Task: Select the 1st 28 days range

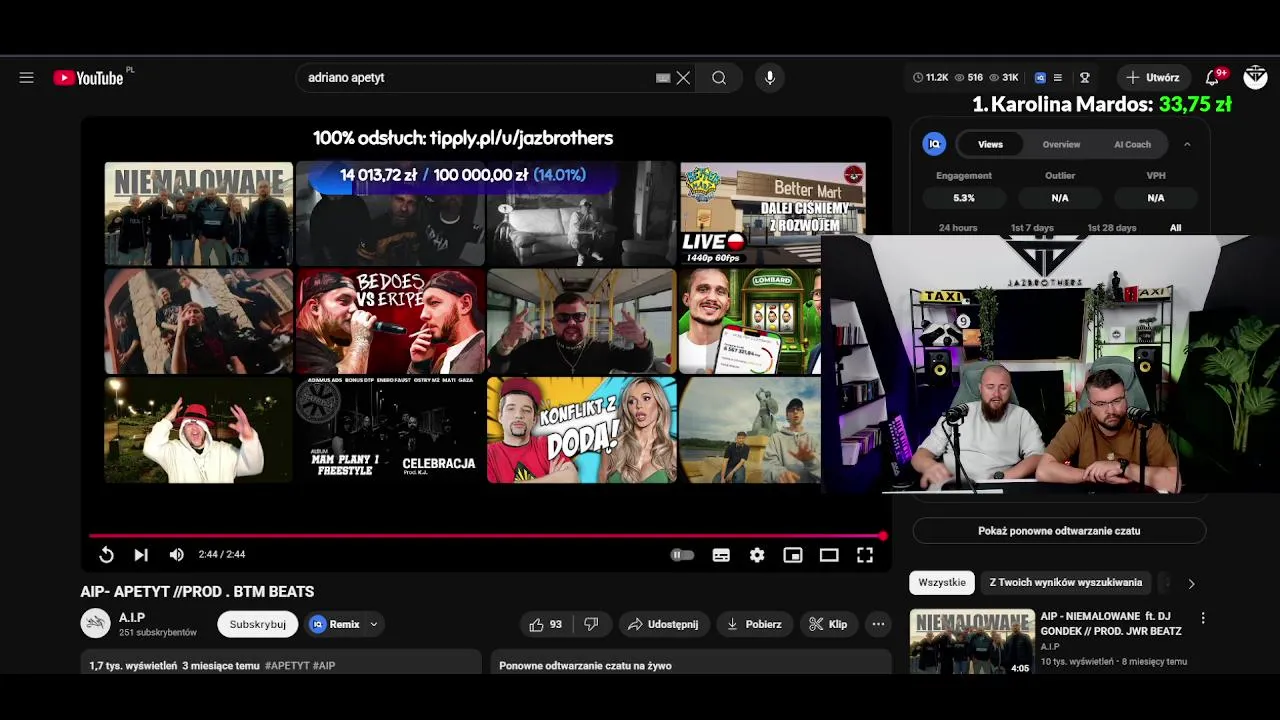Action: pyautogui.click(x=1112, y=228)
